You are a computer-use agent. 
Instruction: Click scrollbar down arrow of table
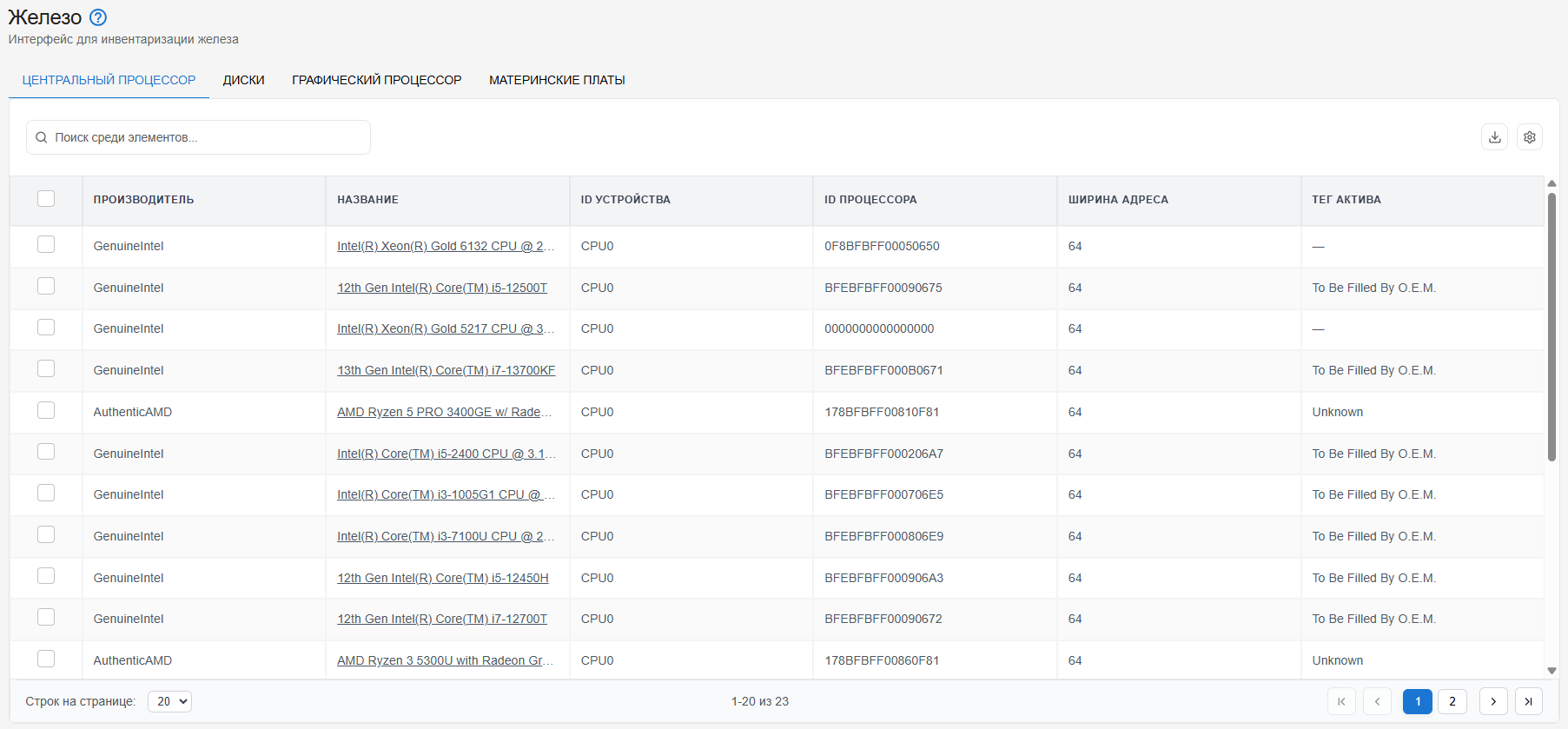click(x=1551, y=671)
